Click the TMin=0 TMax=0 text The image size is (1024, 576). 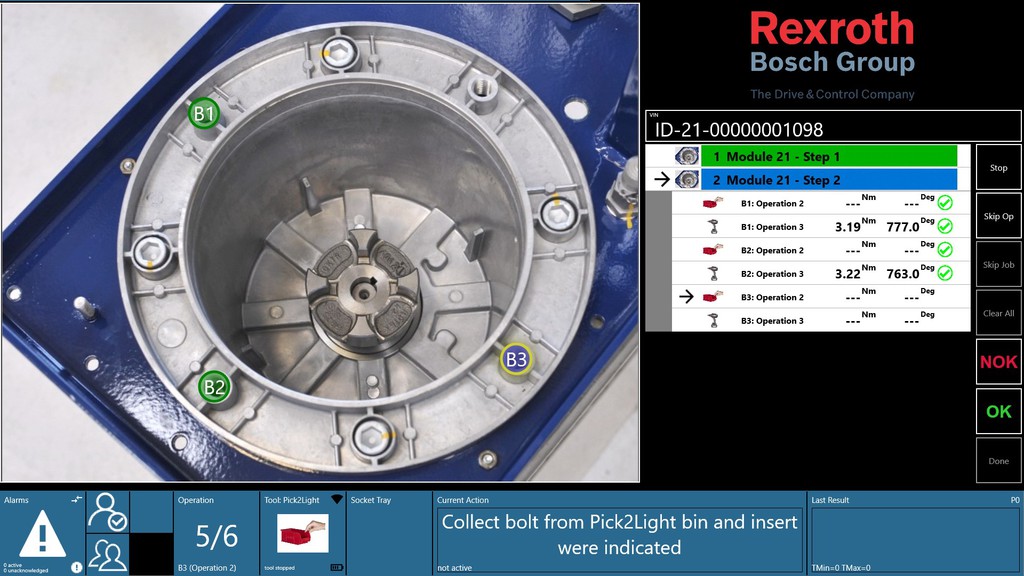coord(841,568)
